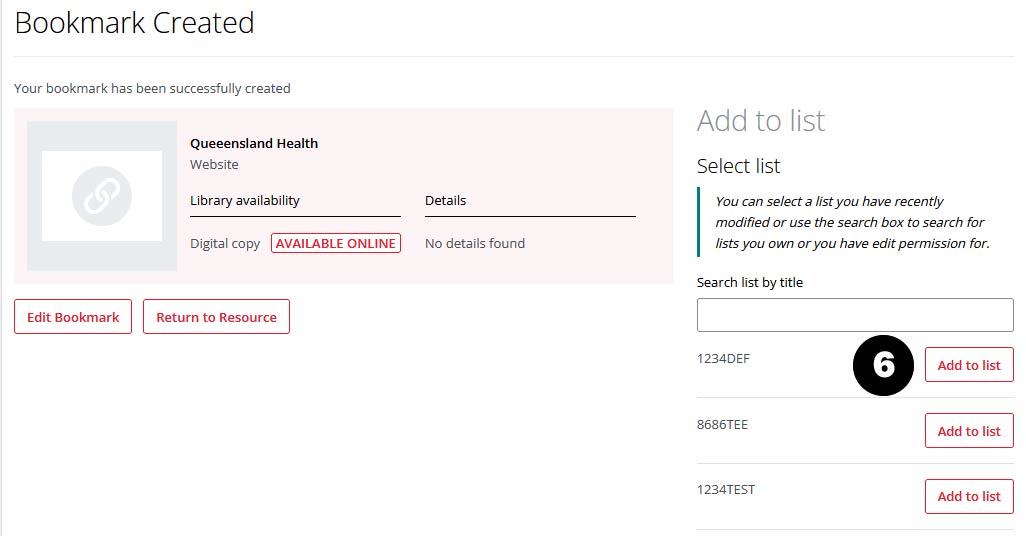Click the No details found text

(474, 243)
